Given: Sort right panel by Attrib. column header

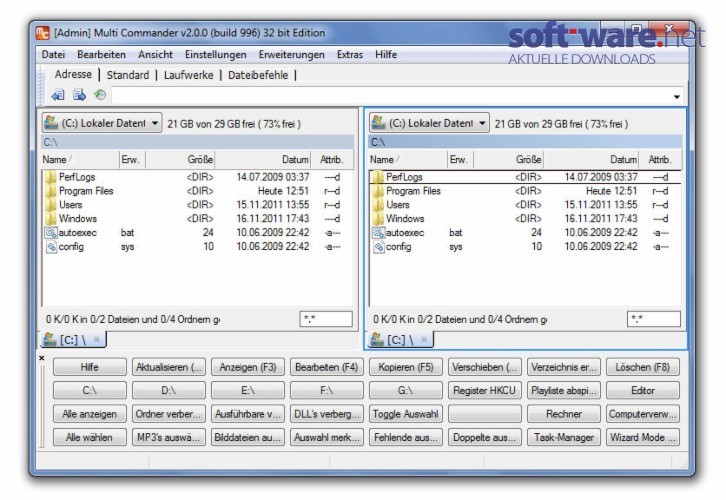Looking at the screenshot, I should click(659, 160).
